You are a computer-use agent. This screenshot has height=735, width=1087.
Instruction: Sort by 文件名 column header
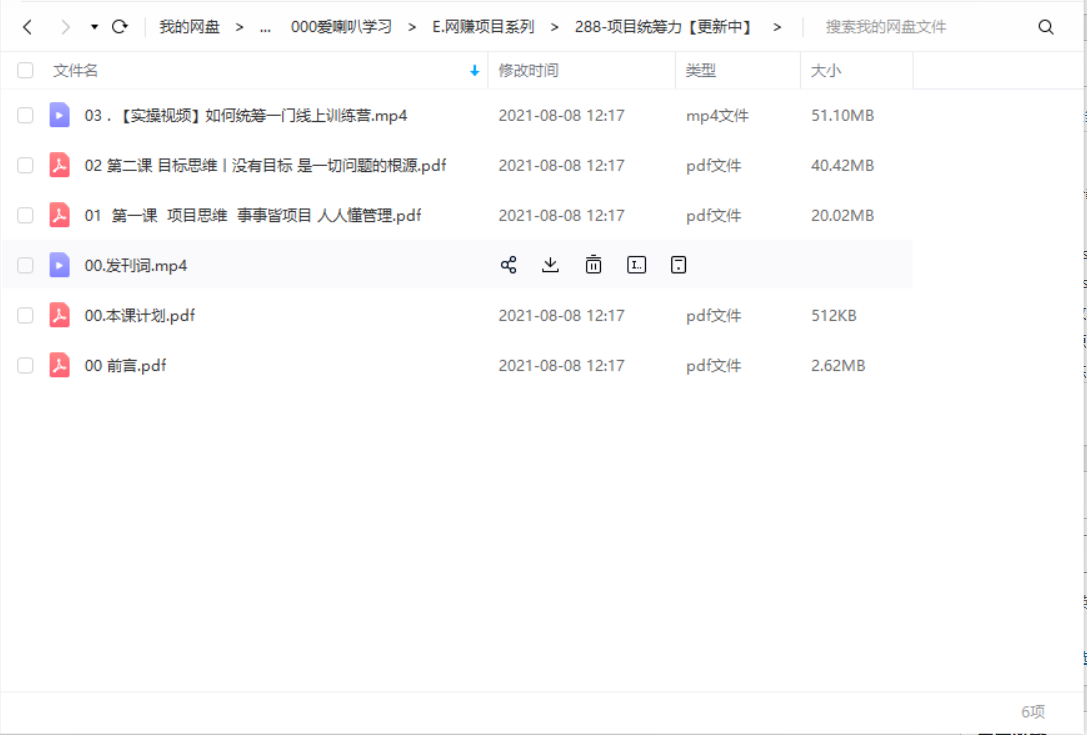(x=76, y=70)
